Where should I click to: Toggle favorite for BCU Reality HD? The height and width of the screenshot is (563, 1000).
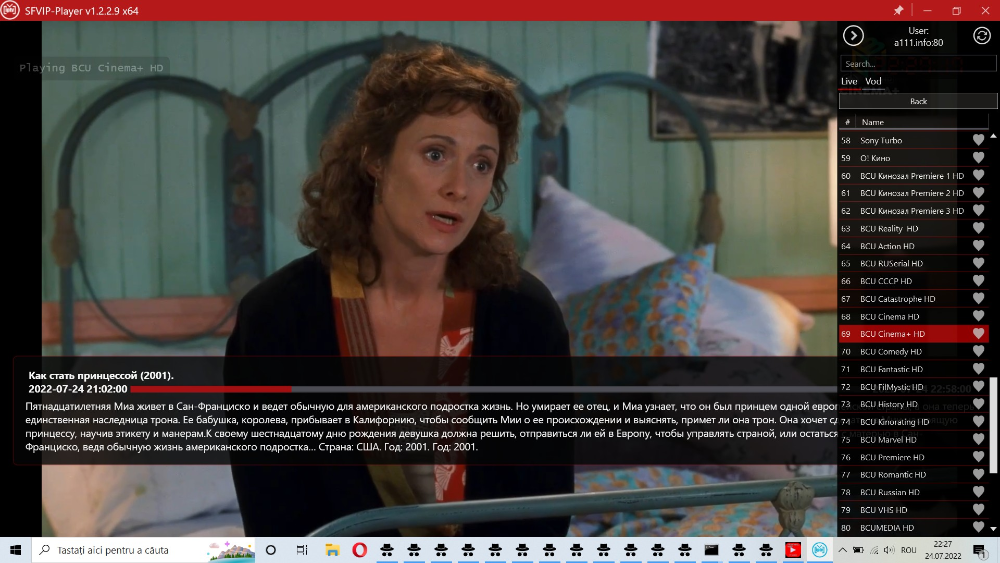(x=978, y=228)
